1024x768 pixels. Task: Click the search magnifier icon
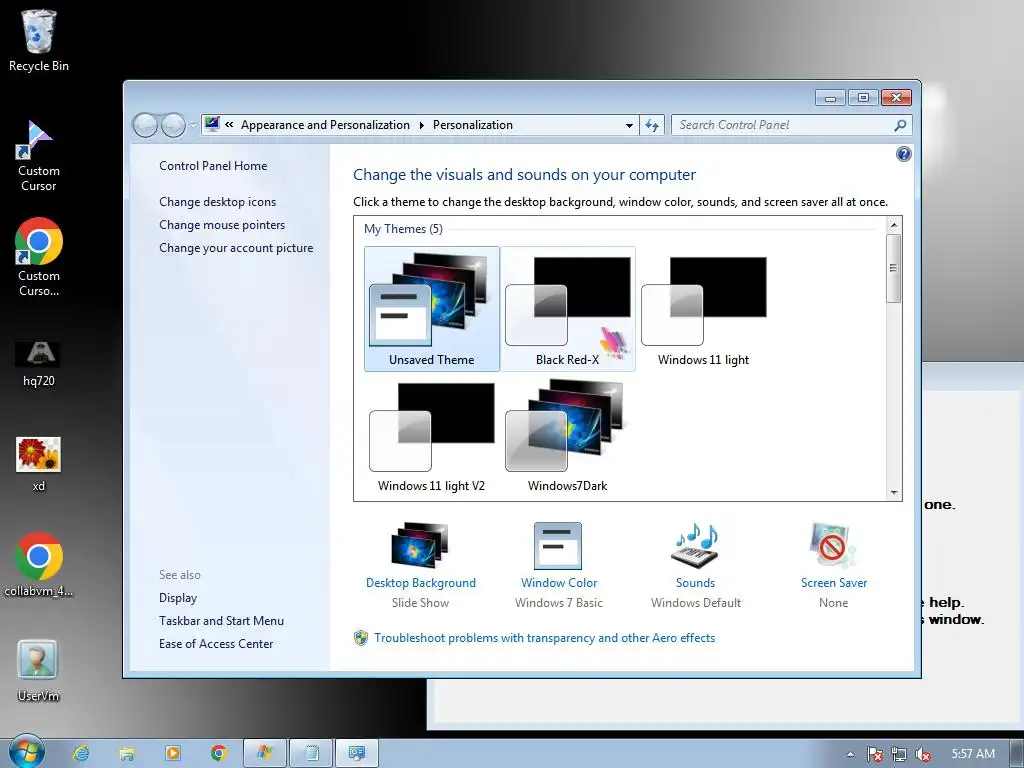coord(900,125)
